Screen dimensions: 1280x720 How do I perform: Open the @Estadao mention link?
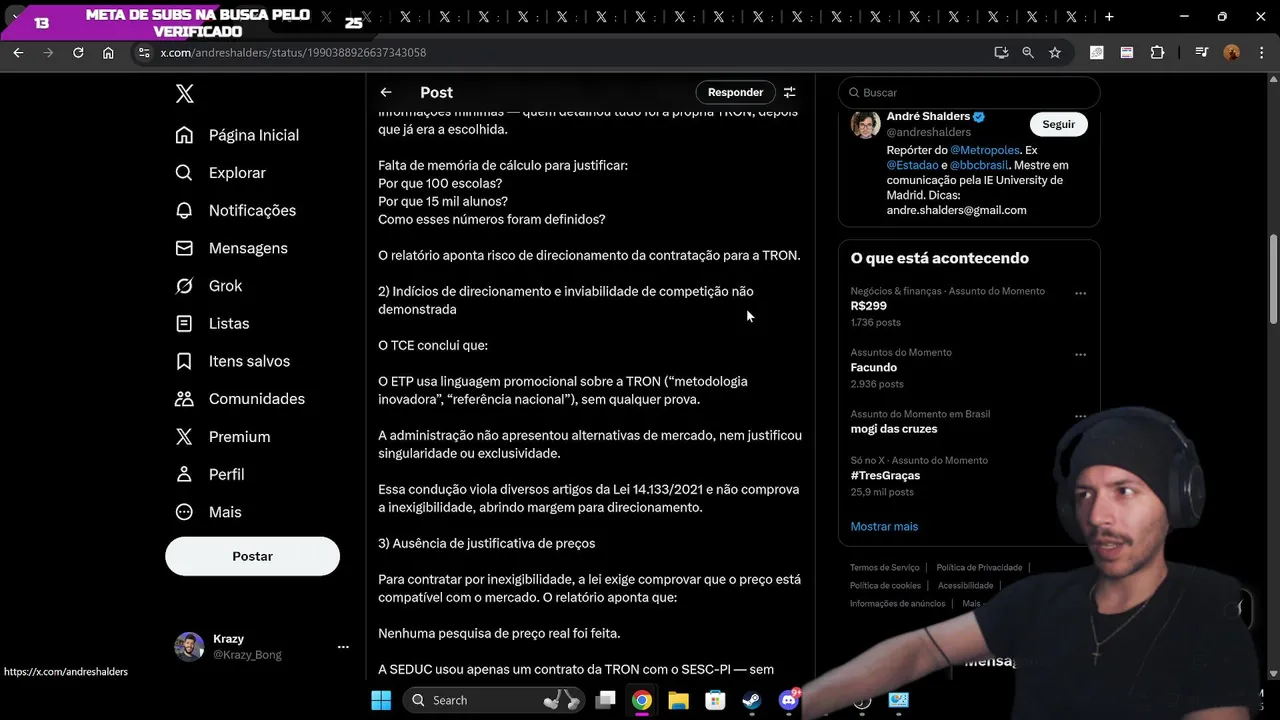click(912, 165)
